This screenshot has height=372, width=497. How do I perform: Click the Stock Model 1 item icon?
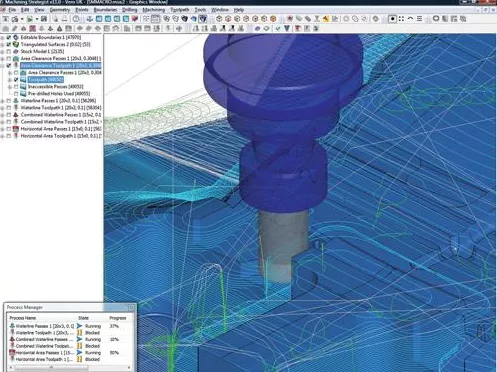16,51
